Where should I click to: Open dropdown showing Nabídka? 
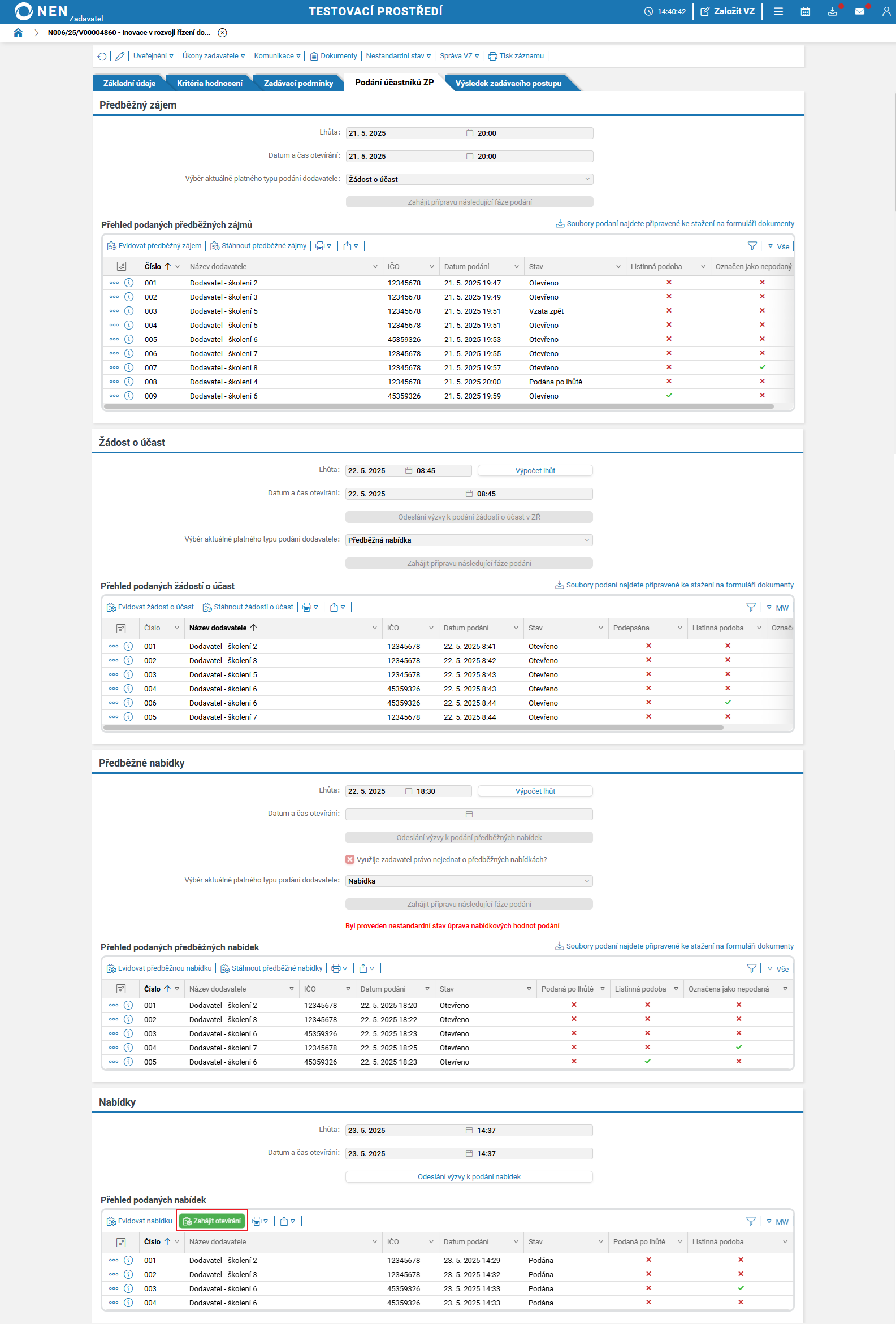tap(469, 881)
